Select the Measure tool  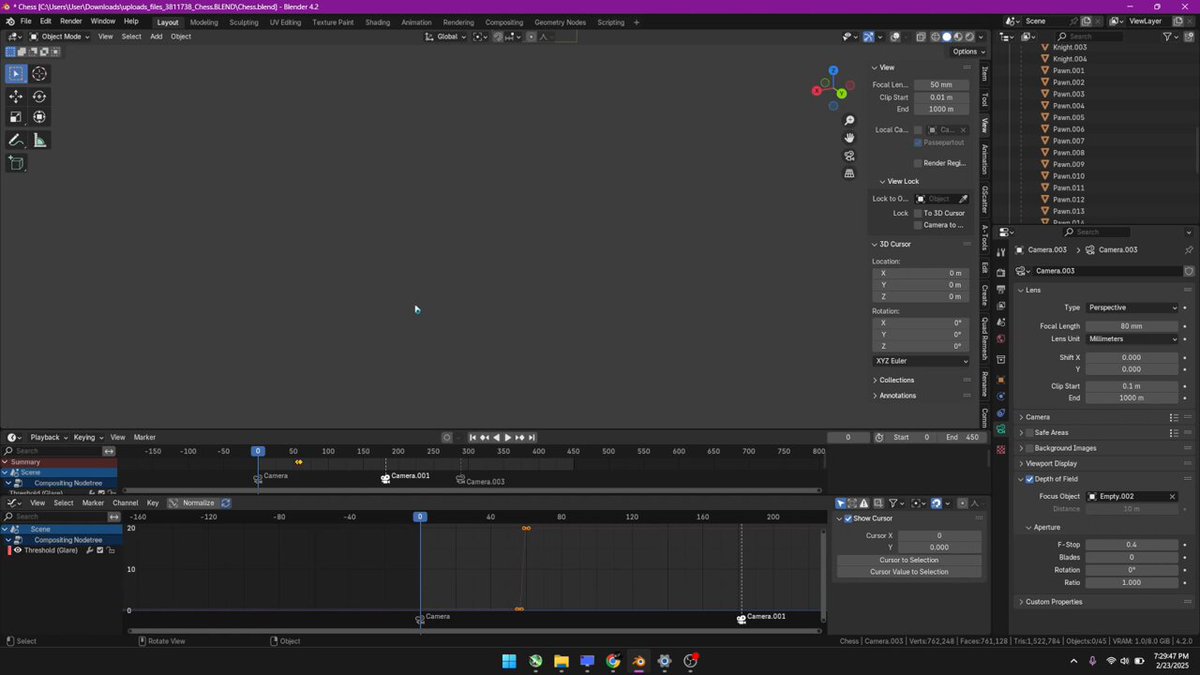[39, 141]
